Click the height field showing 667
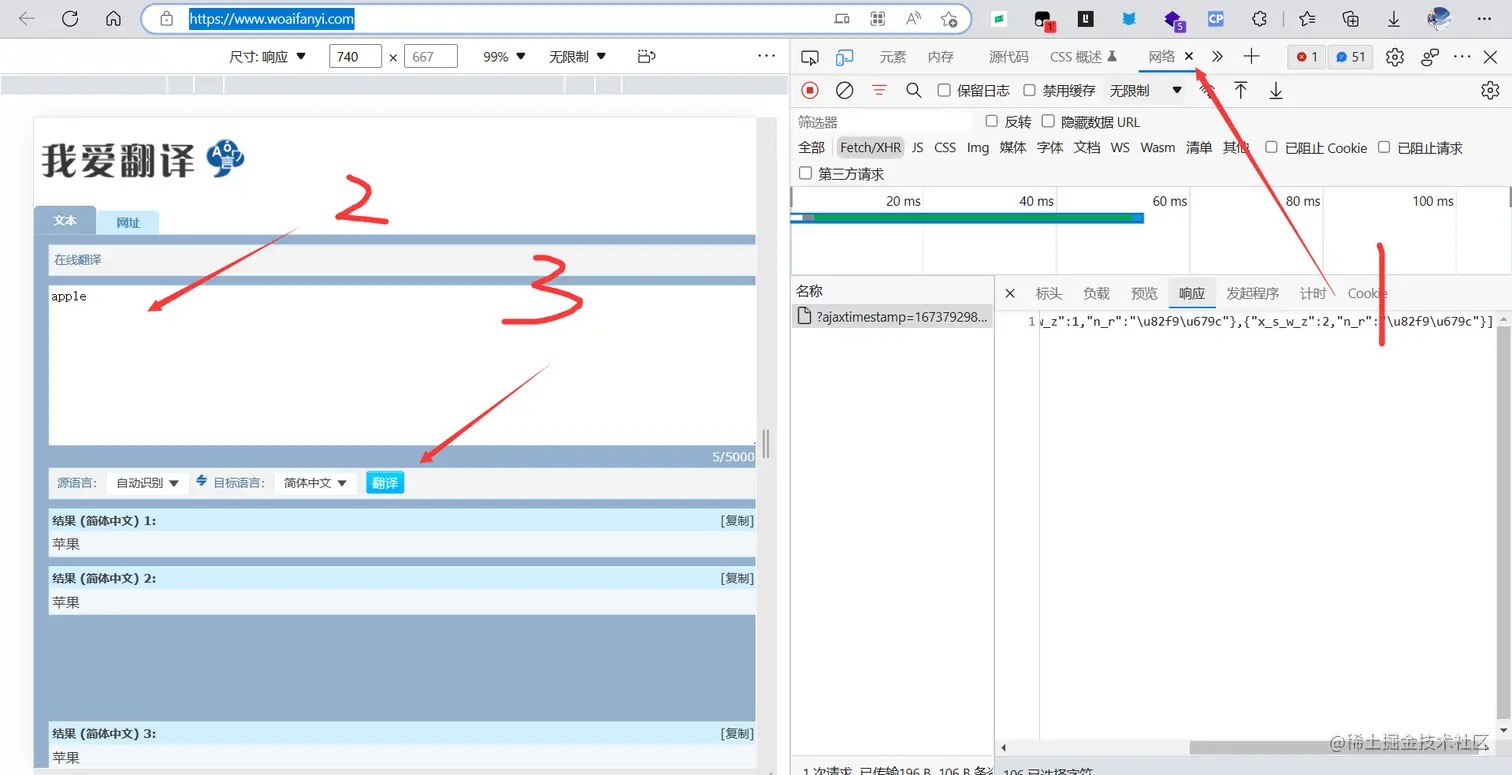The width and height of the screenshot is (1512, 775). (x=431, y=57)
